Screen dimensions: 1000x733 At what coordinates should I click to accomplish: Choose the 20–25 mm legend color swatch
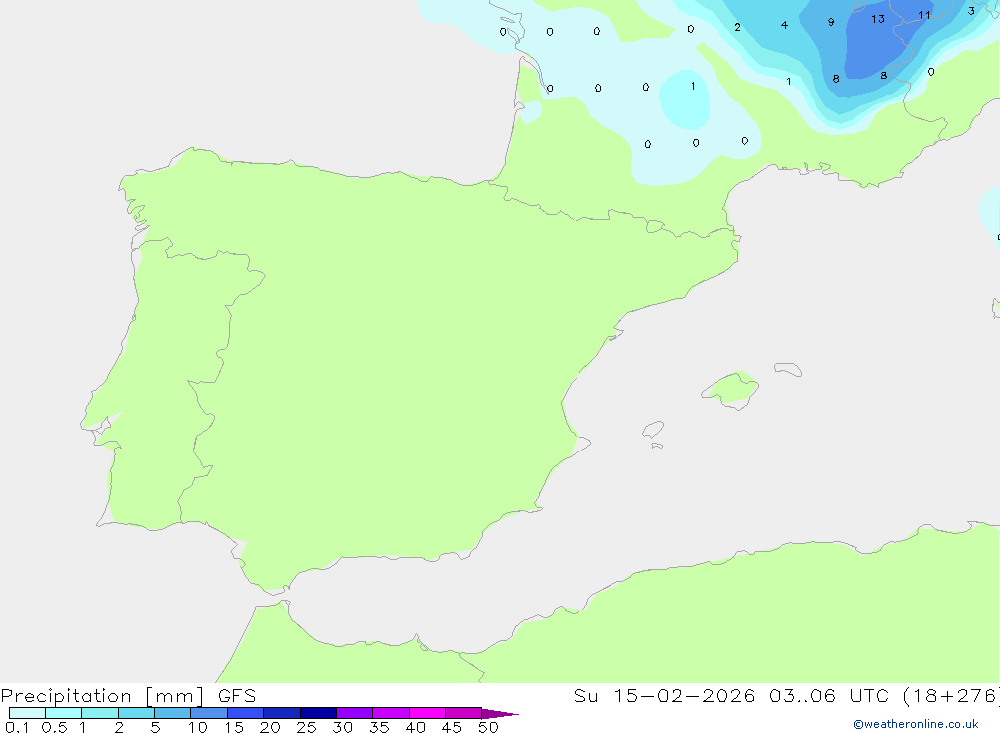(281, 713)
